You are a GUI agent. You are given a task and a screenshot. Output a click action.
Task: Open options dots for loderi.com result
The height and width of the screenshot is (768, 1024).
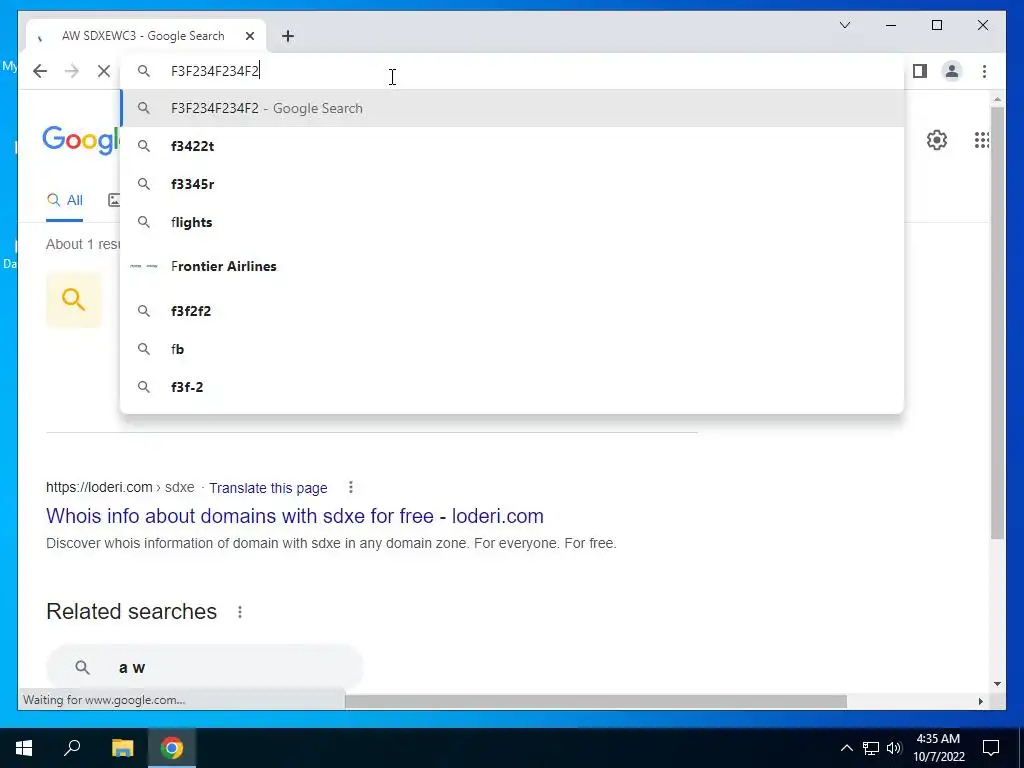tap(351, 487)
